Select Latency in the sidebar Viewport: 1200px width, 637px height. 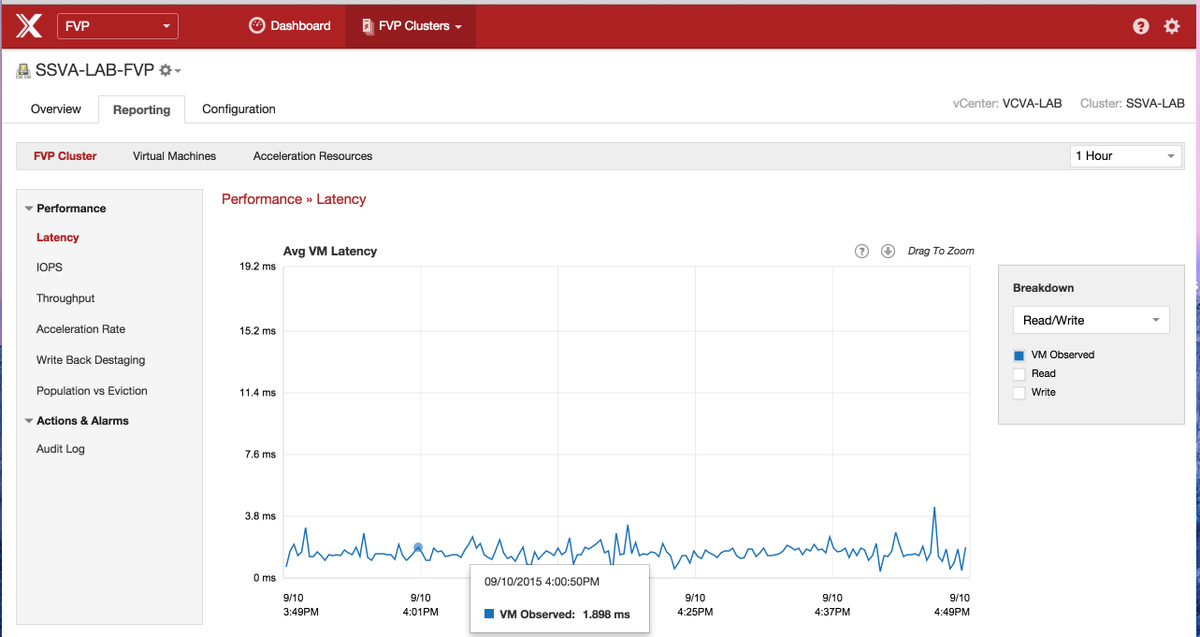(58, 238)
